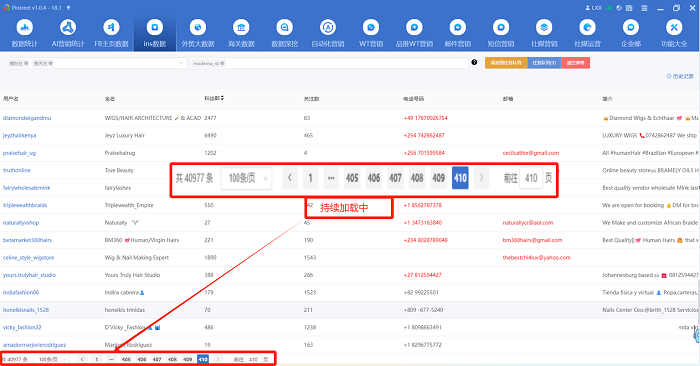Switch to FB主页数据 module

click(x=111, y=33)
